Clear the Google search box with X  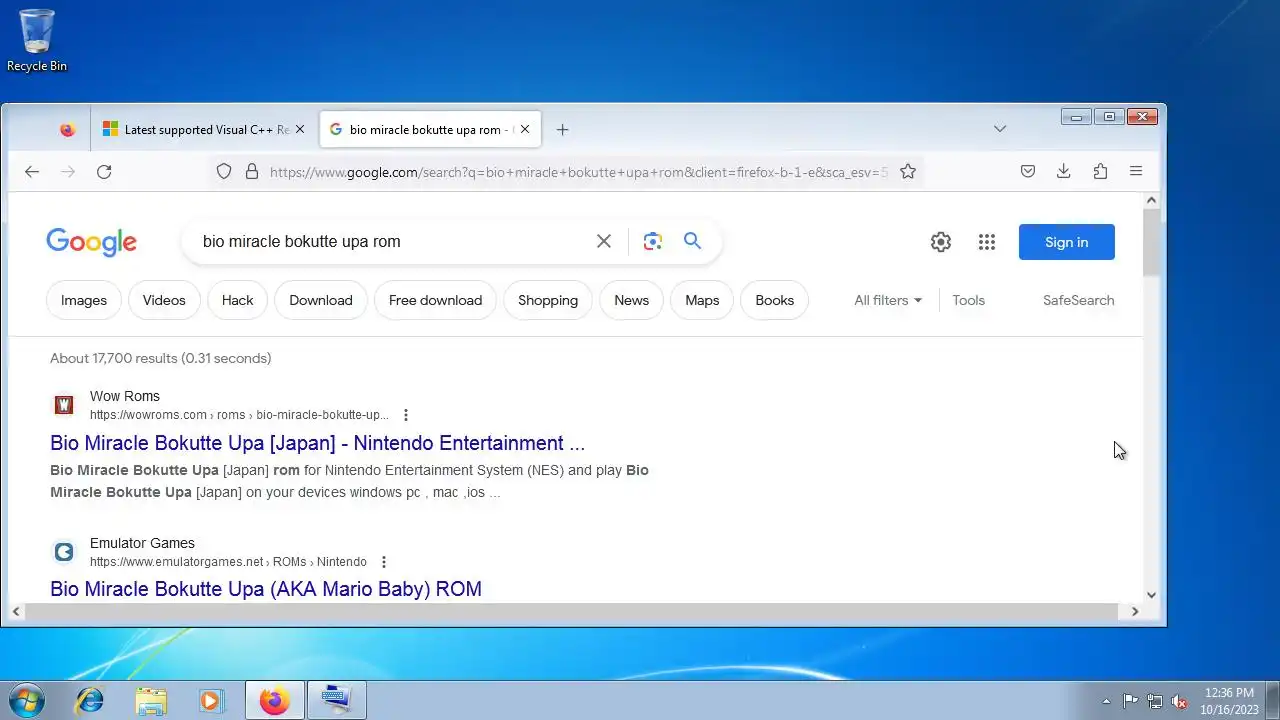(604, 241)
